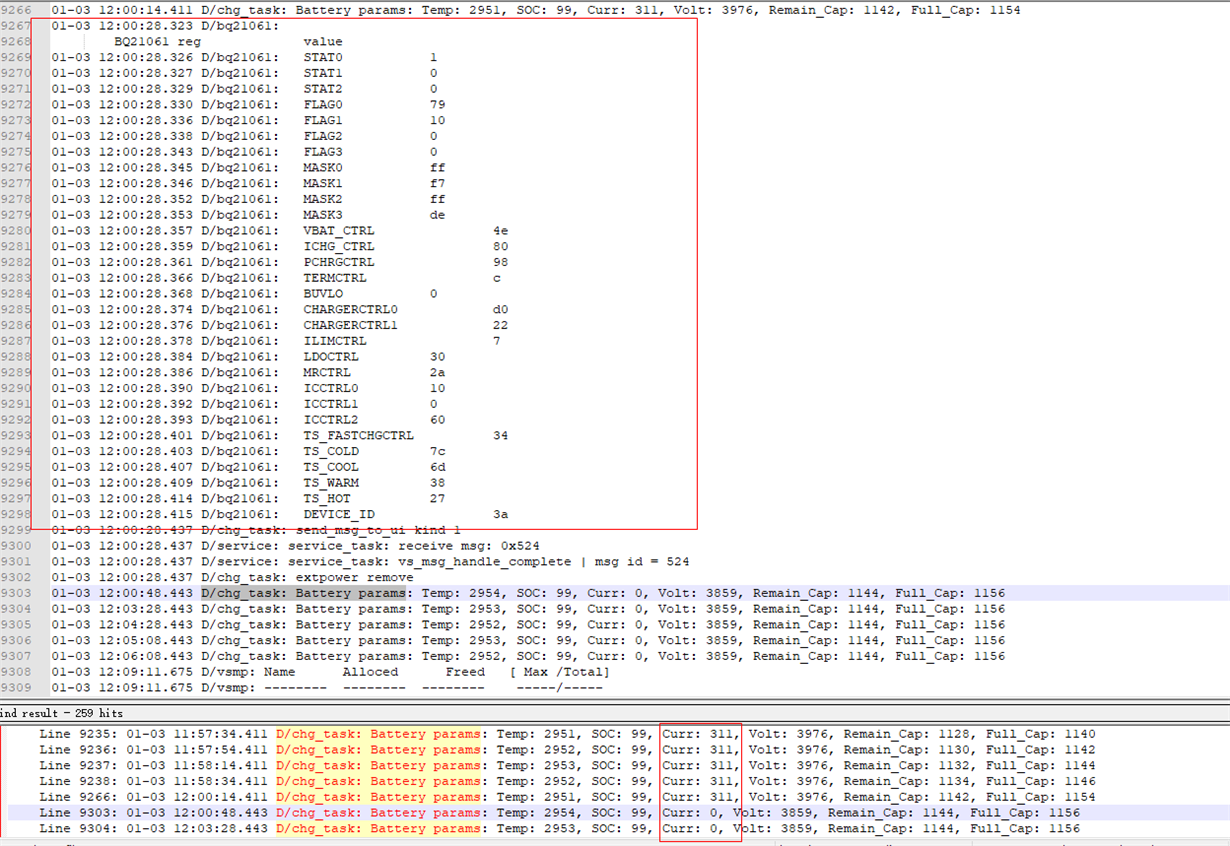Click the STAT1 register line
The width and height of the screenshot is (1230, 846).
tap(244, 74)
